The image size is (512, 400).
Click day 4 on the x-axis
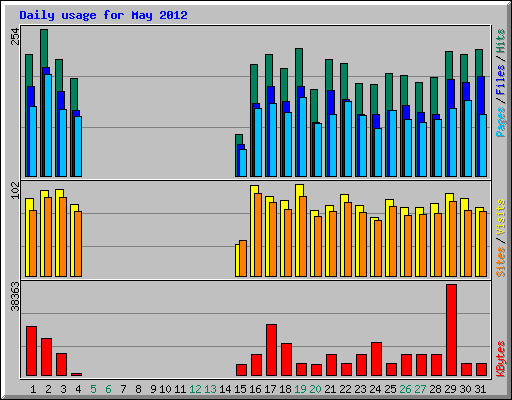coord(78,389)
